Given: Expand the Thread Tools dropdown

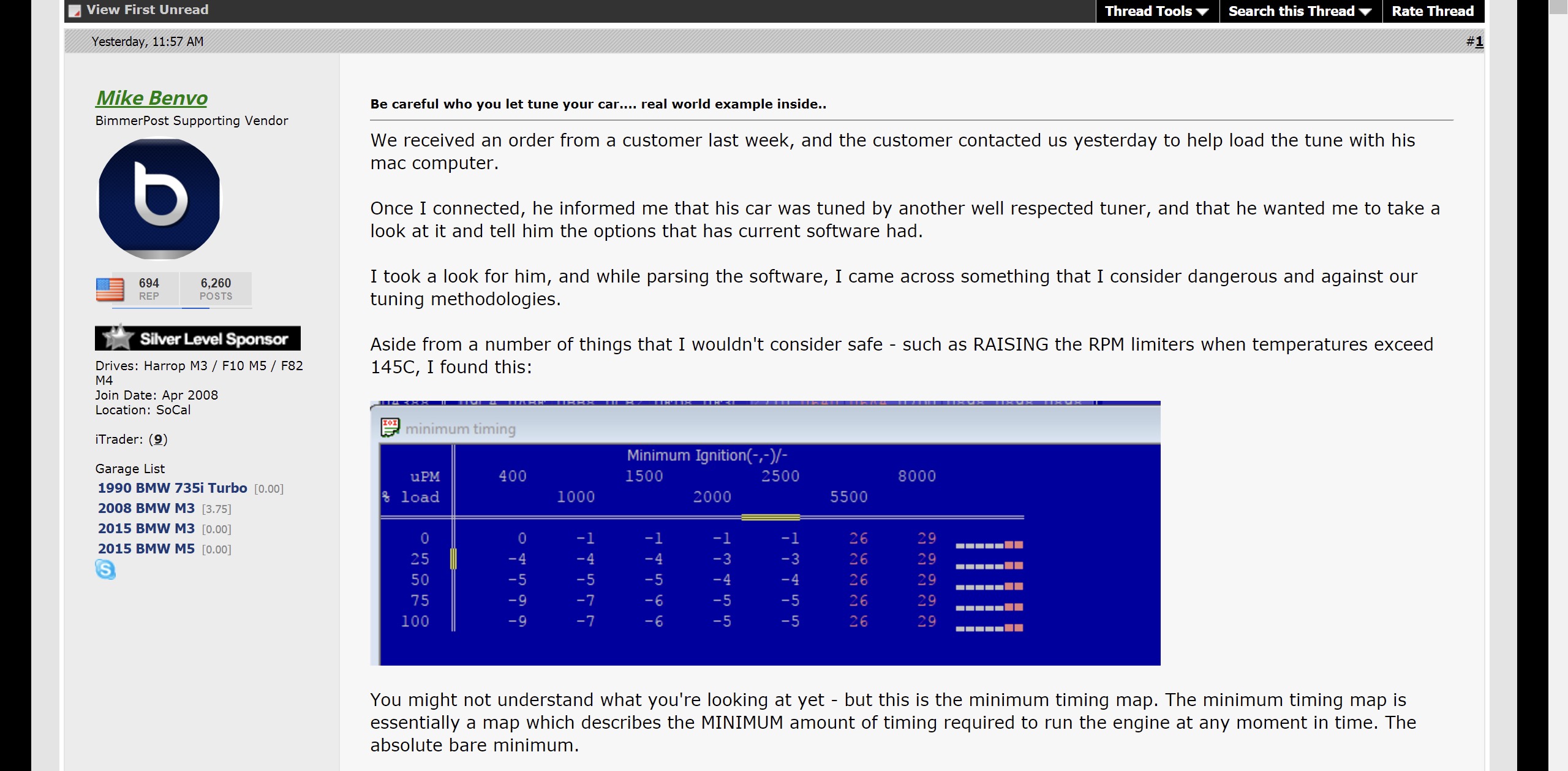Looking at the screenshot, I should 1157,11.
